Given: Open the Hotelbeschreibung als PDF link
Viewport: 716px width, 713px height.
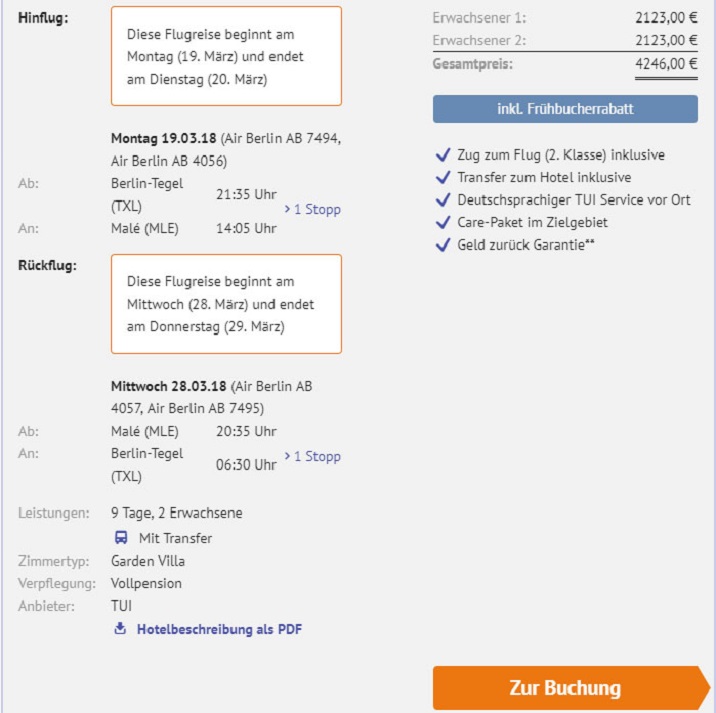Looking at the screenshot, I should pyautogui.click(x=219, y=629).
